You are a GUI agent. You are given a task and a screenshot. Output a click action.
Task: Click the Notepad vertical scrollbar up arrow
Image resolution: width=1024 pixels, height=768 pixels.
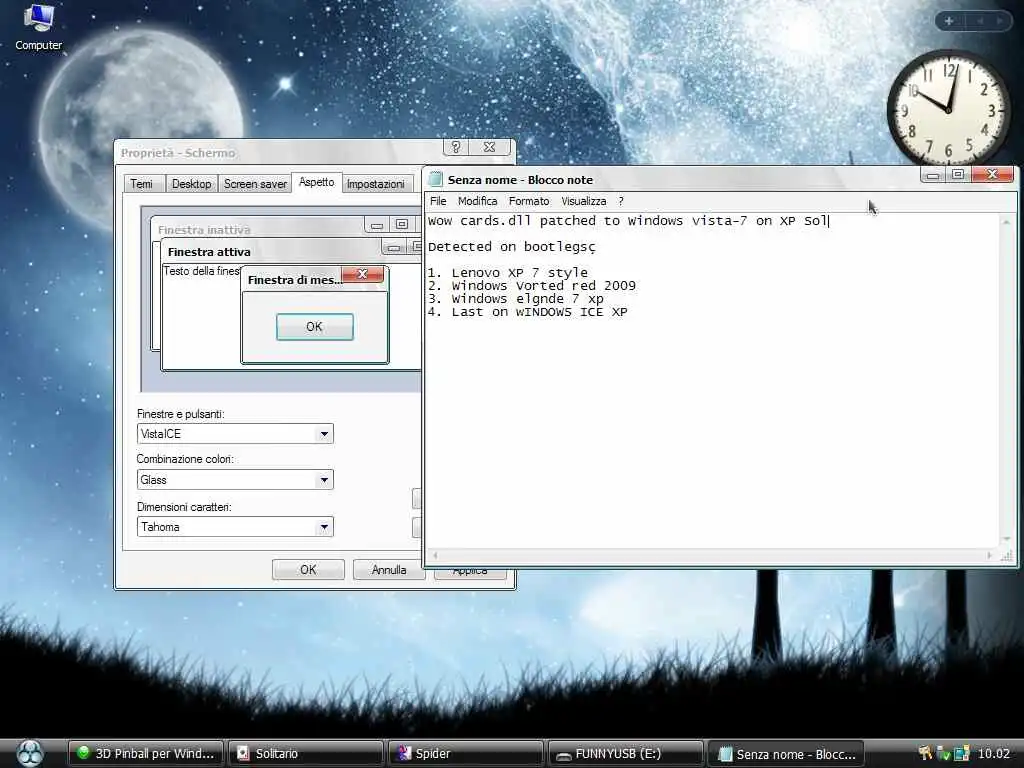[1006, 223]
